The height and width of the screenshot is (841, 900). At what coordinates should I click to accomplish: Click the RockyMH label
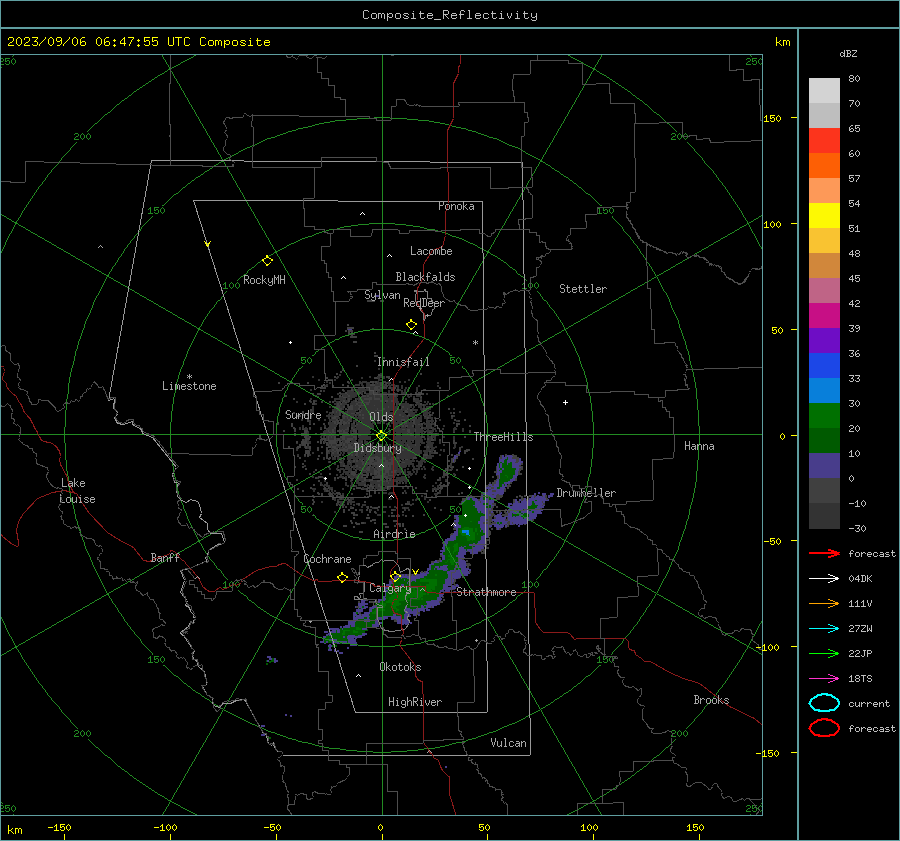[264, 280]
